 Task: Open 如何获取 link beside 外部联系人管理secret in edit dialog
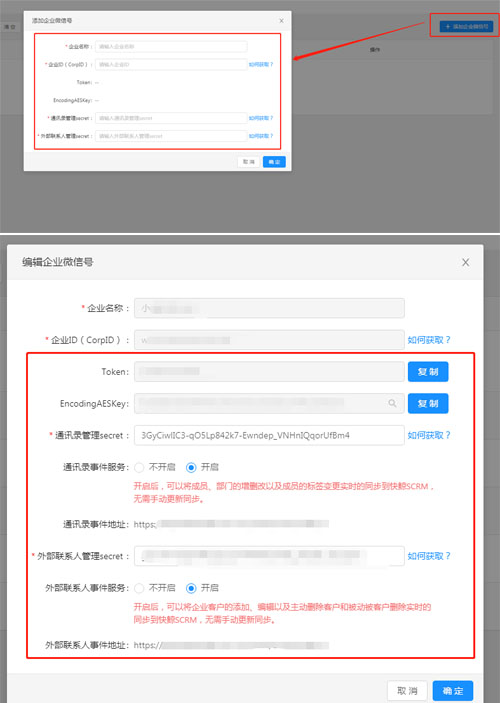(429, 556)
